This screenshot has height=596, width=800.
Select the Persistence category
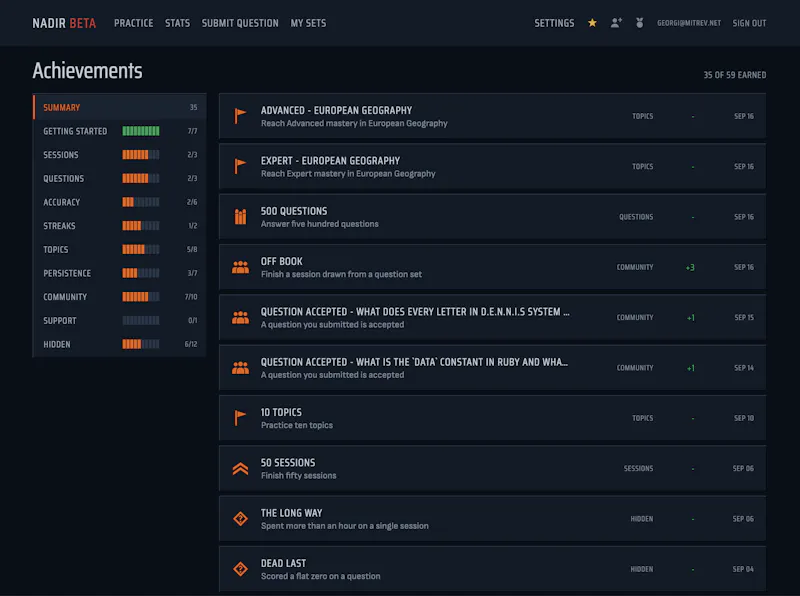coord(119,273)
